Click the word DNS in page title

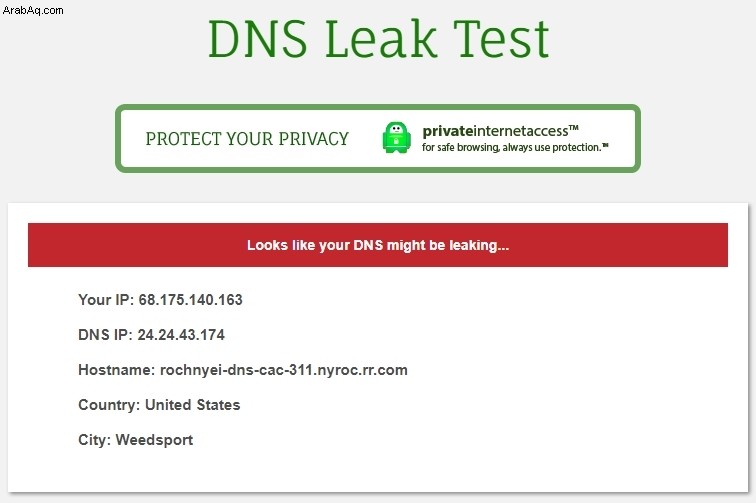point(257,39)
